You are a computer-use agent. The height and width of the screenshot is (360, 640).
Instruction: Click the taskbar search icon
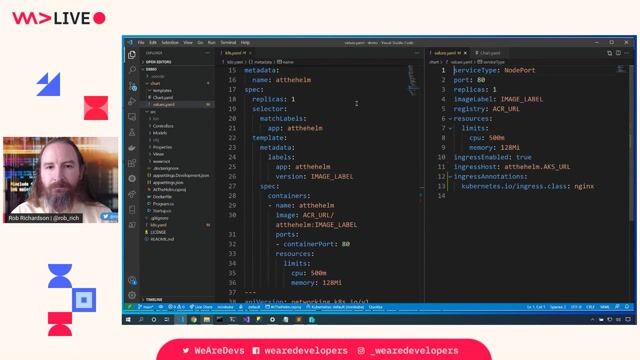141,320
